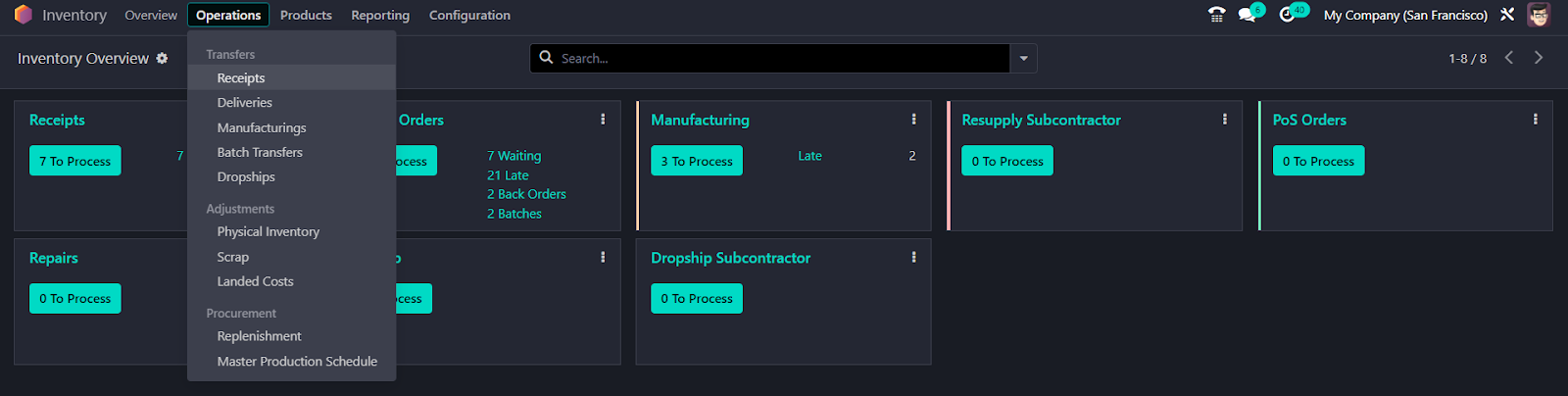Open the kebab menu on card behind Landed Costs
Image resolution: width=1568 pixels, height=396 pixels.
[x=603, y=258]
